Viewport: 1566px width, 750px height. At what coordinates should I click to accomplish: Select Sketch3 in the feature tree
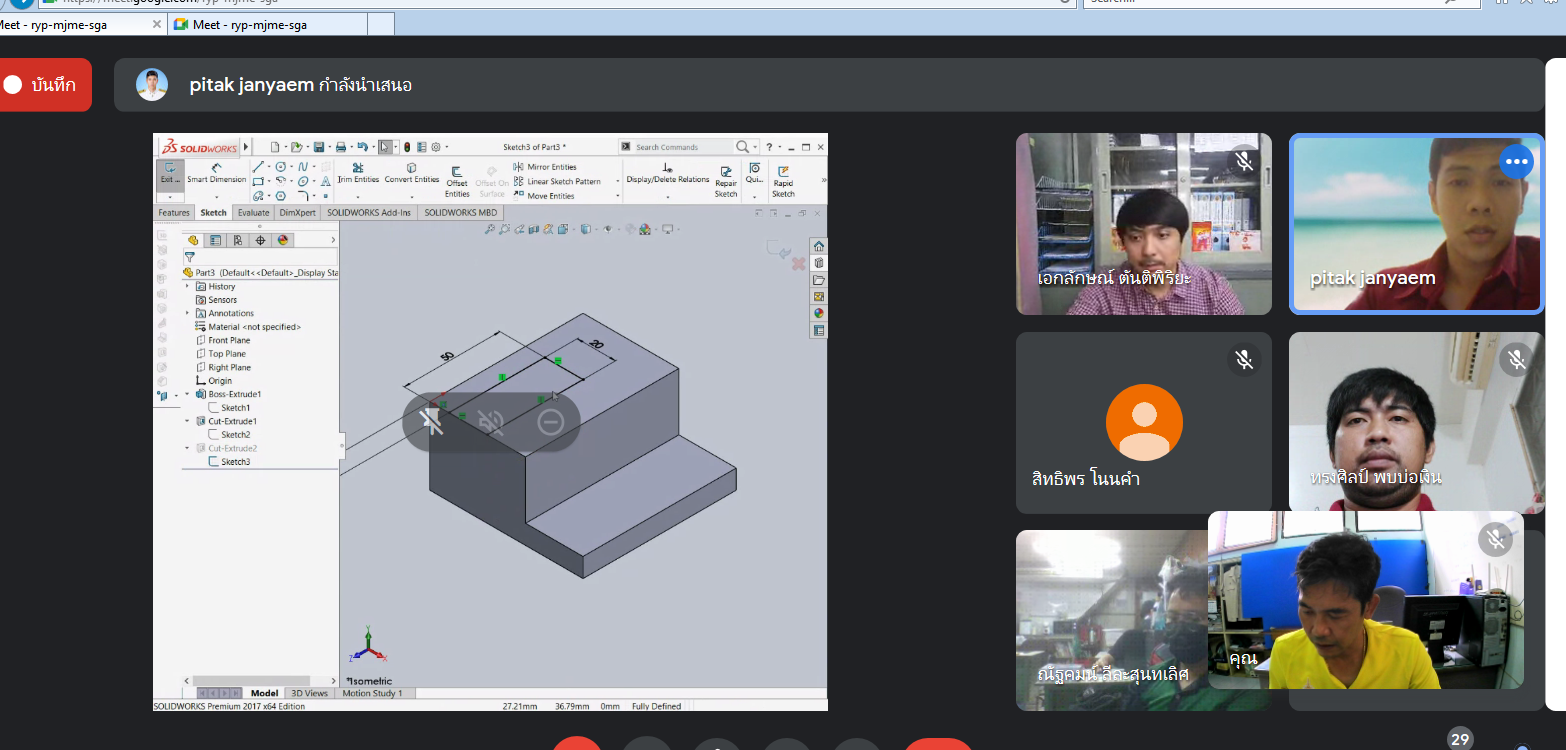(235, 462)
